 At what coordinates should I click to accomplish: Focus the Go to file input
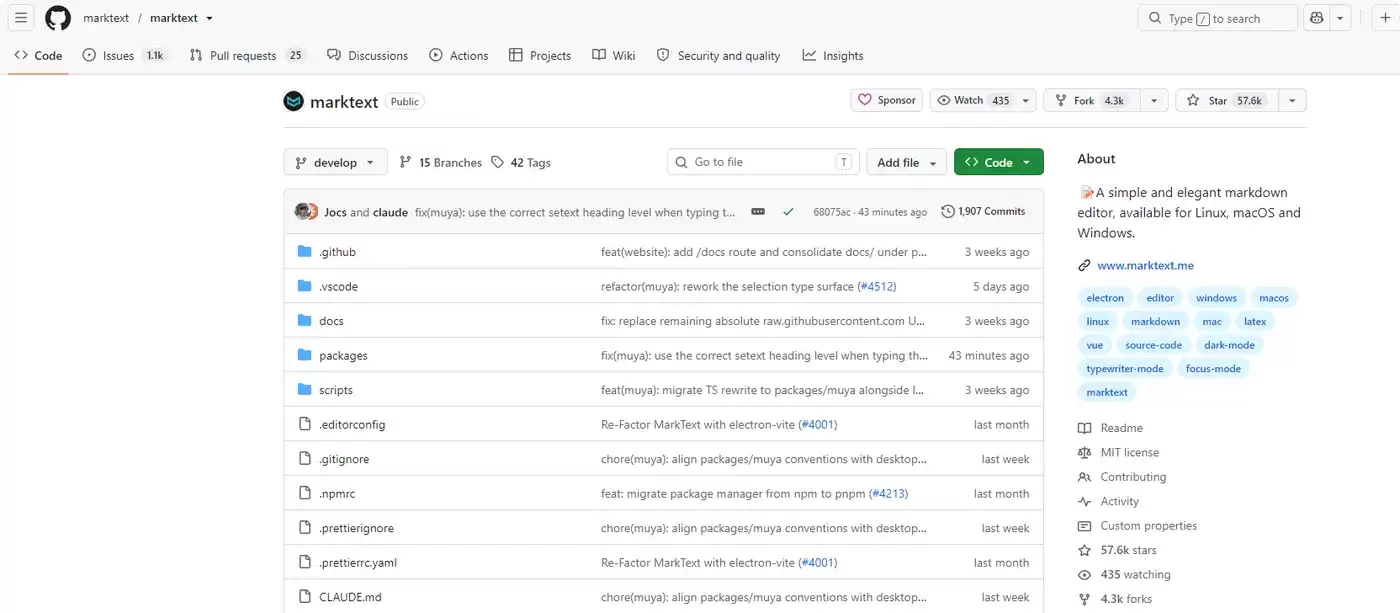pyautogui.click(x=763, y=162)
